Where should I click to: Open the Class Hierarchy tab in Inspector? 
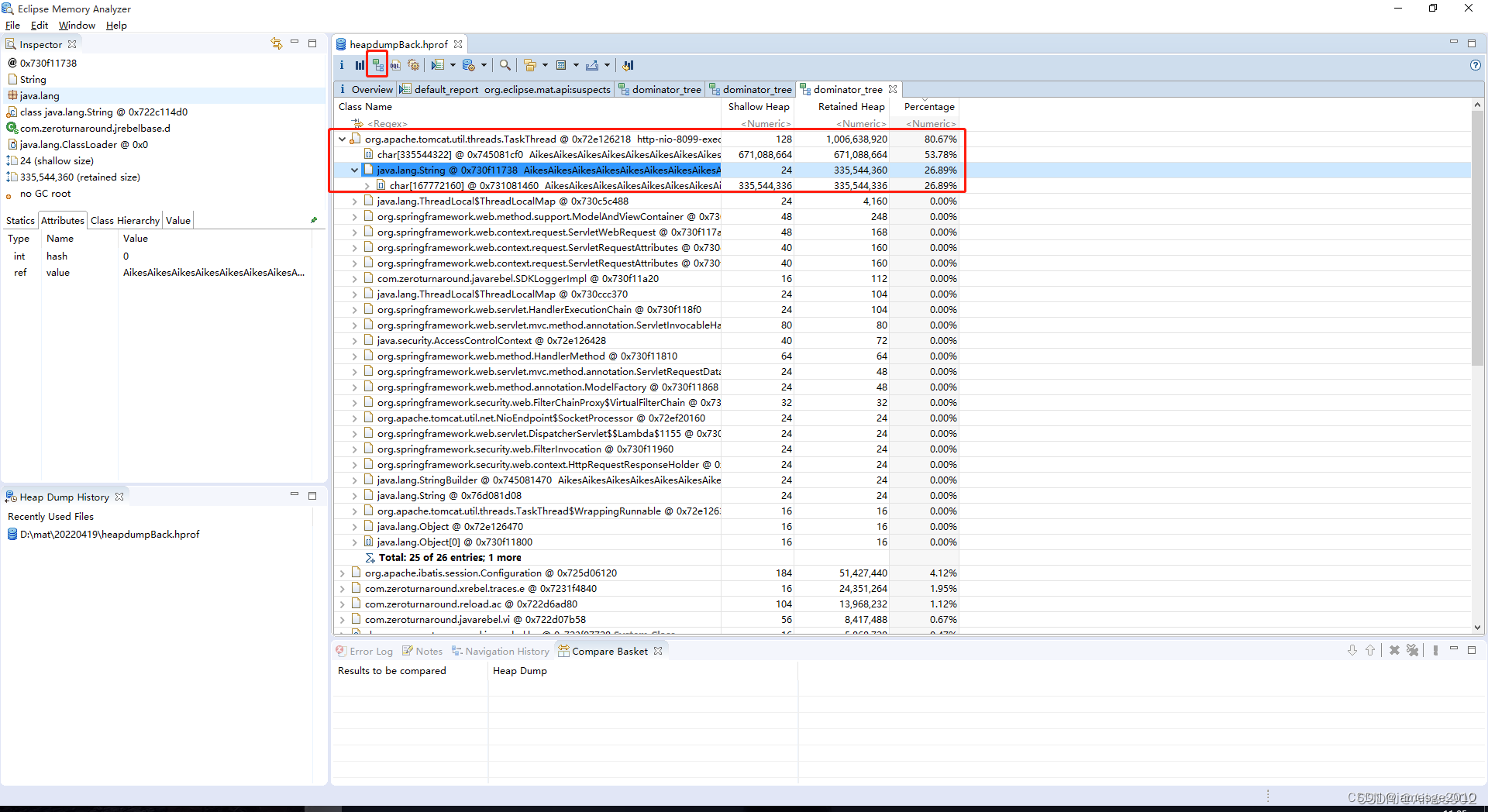(125, 221)
